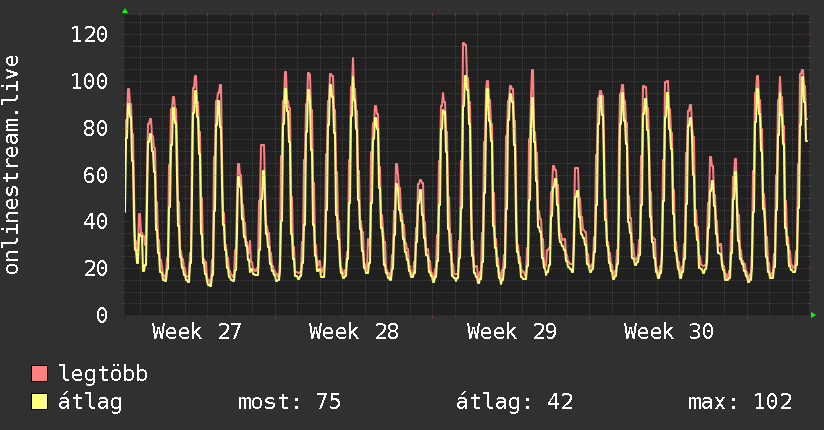The height and width of the screenshot is (430, 824).
Task: Click the 100 y-axis value
Action: click(x=89, y=81)
